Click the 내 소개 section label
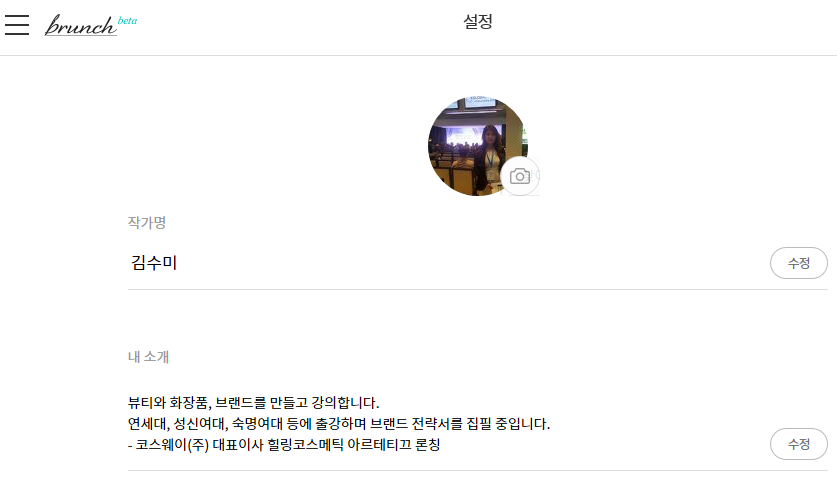 coord(148,357)
